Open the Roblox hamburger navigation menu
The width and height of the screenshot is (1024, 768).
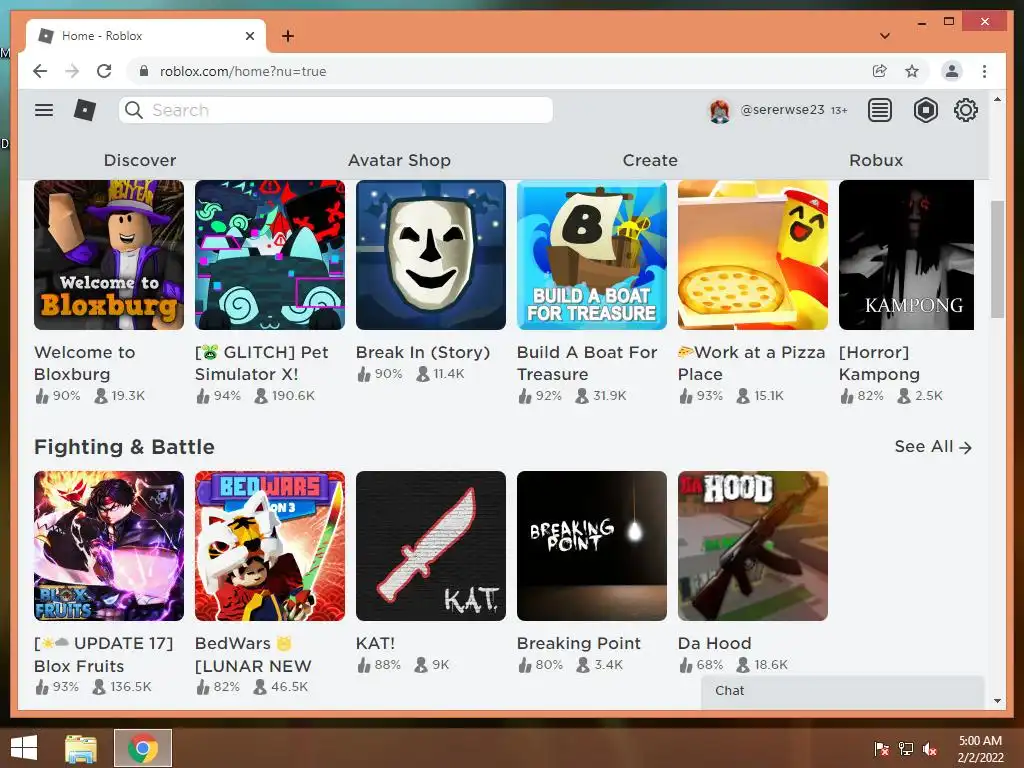(x=44, y=110)
